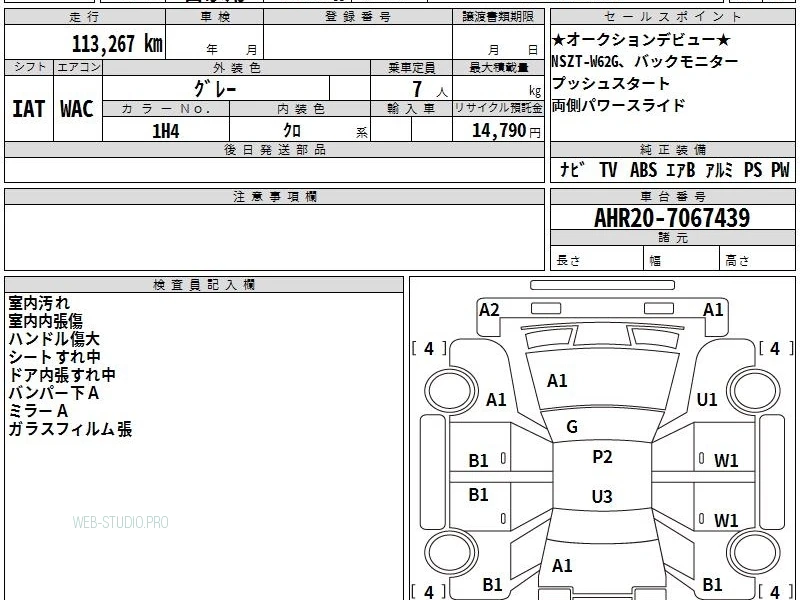Select the 登録番号 header
Image resolution: width=800 pixels, height=600 pixels.
coord(358,17)
